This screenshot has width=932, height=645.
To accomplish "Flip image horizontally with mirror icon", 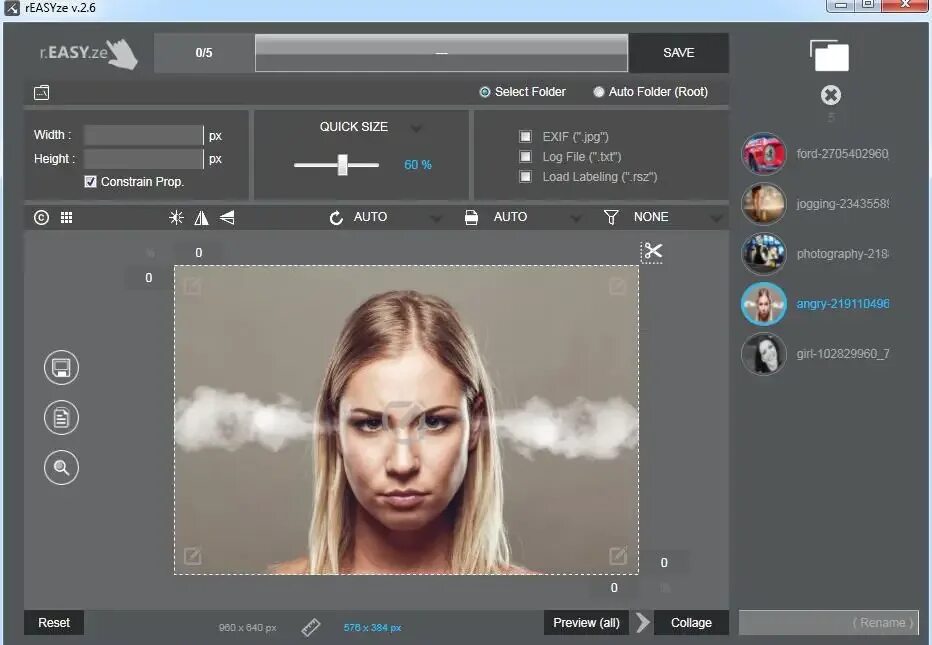I will point(201,218).
